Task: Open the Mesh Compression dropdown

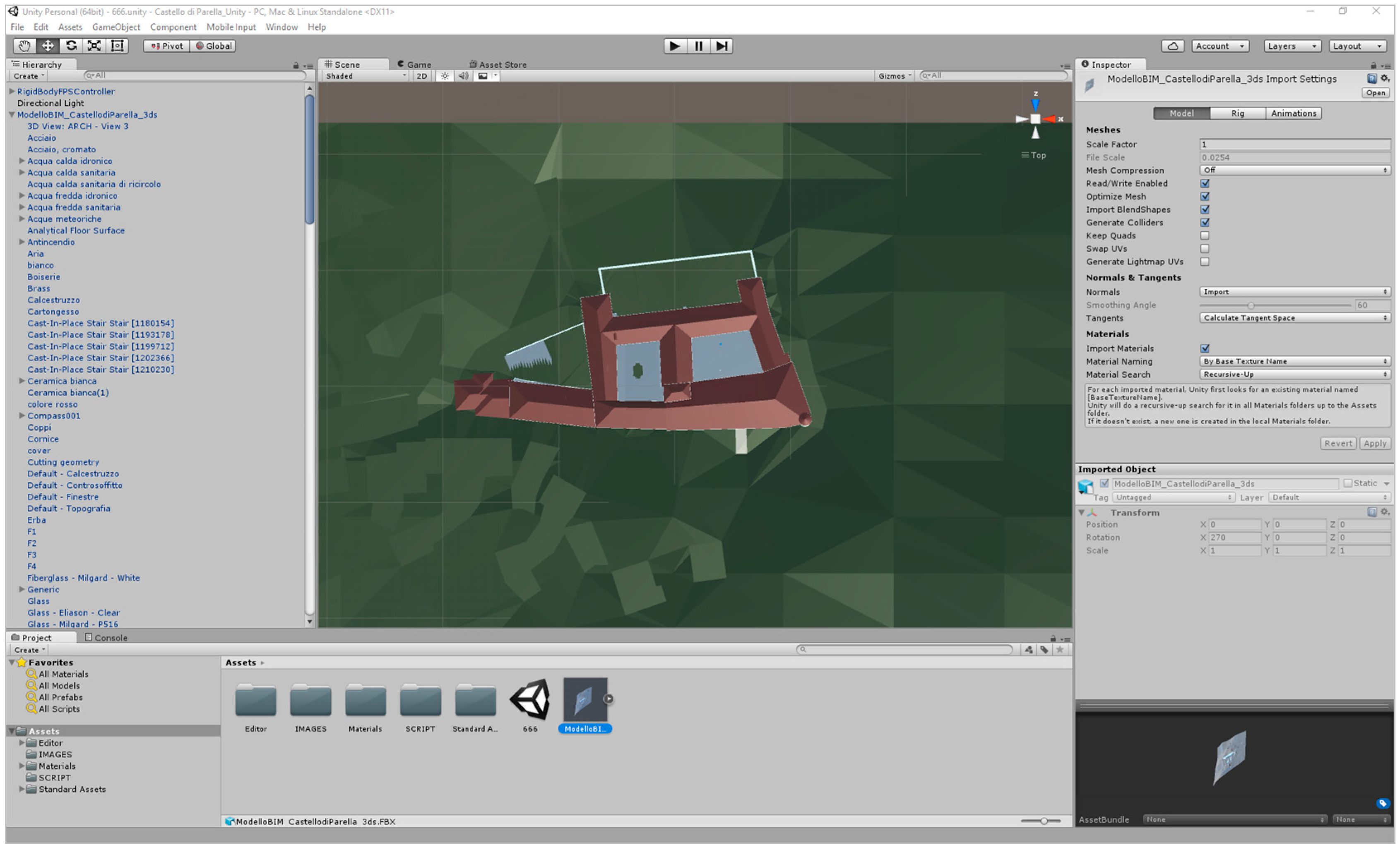Action: click(x=1294, y=170)
